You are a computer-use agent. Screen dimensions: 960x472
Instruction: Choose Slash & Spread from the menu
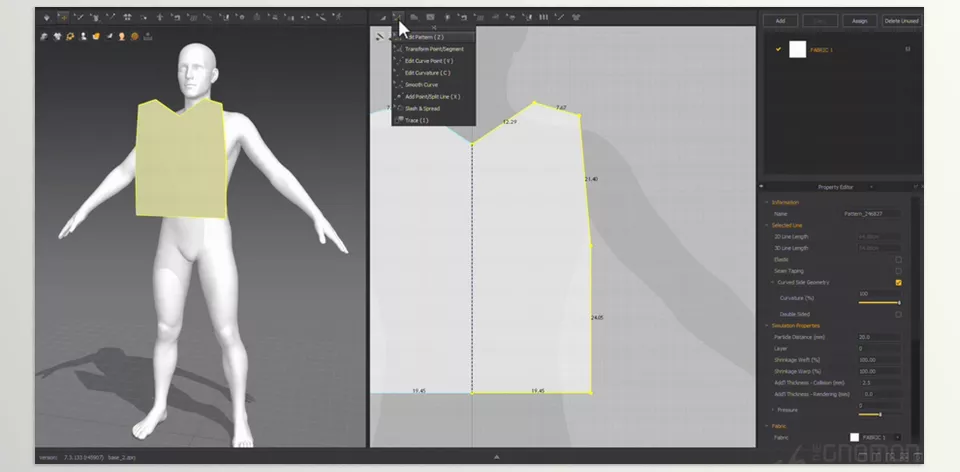433,108
